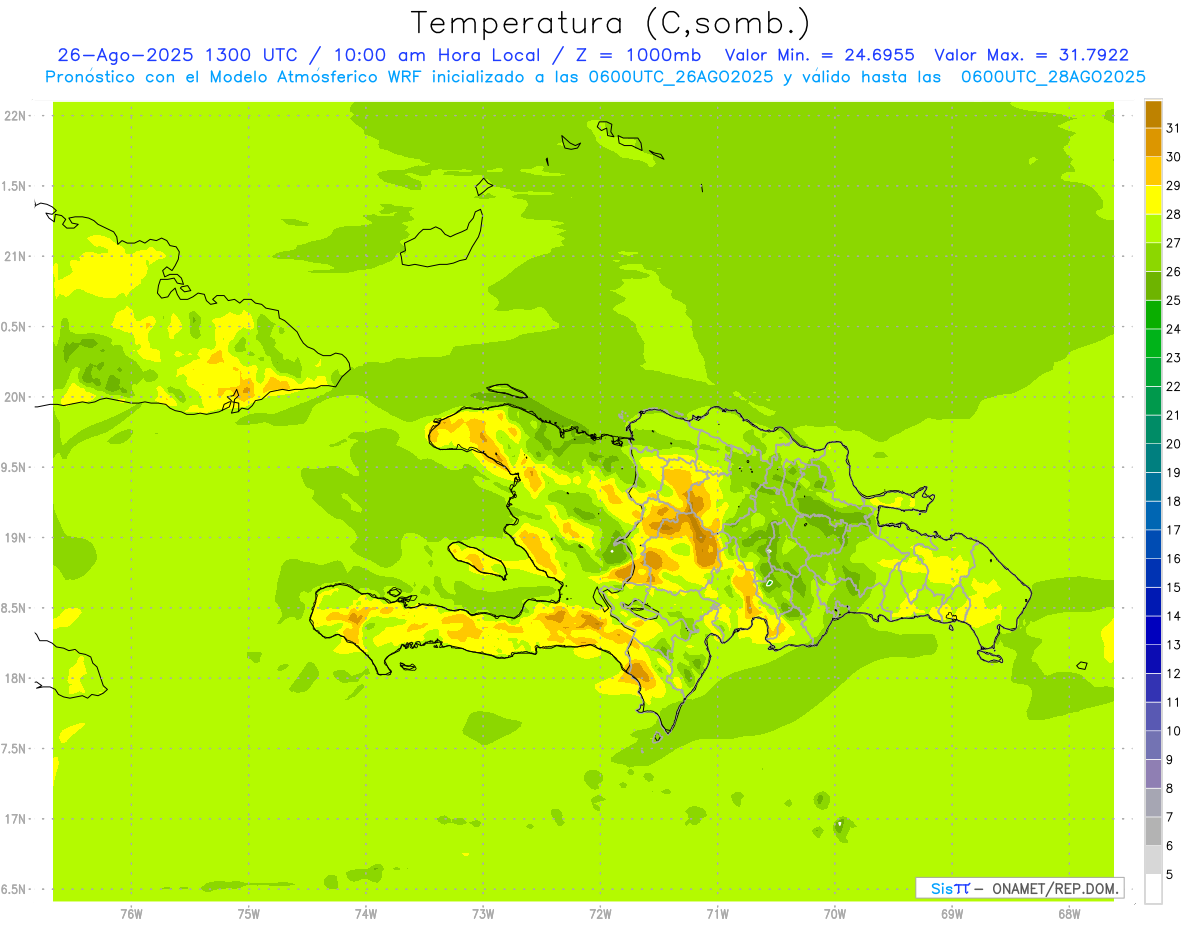Click the legend value 23
Viewport: 1200px width, 927px height.
[1173, 357]
